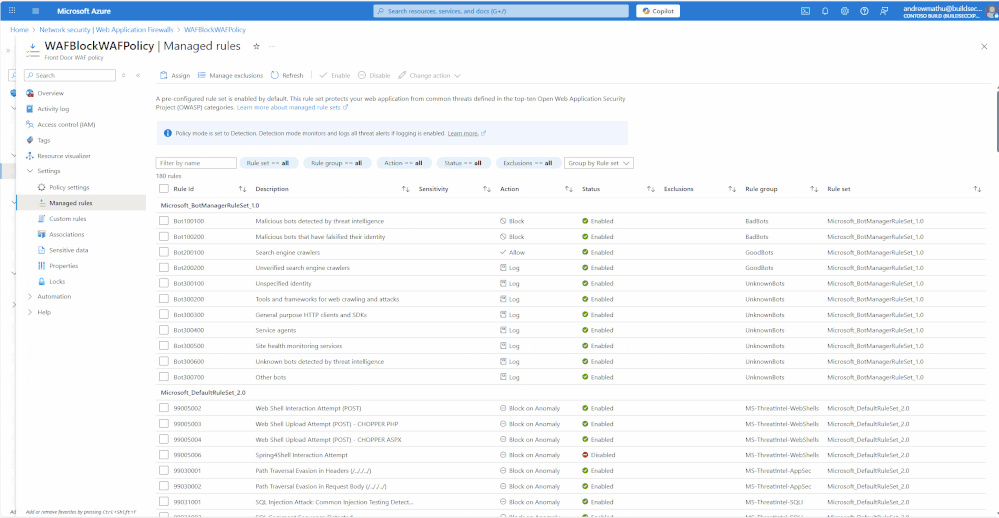The height and width of the screenshot is (518, 999).
Task: Open Resource visualizer in the sidebar
Action: (64, 156)
